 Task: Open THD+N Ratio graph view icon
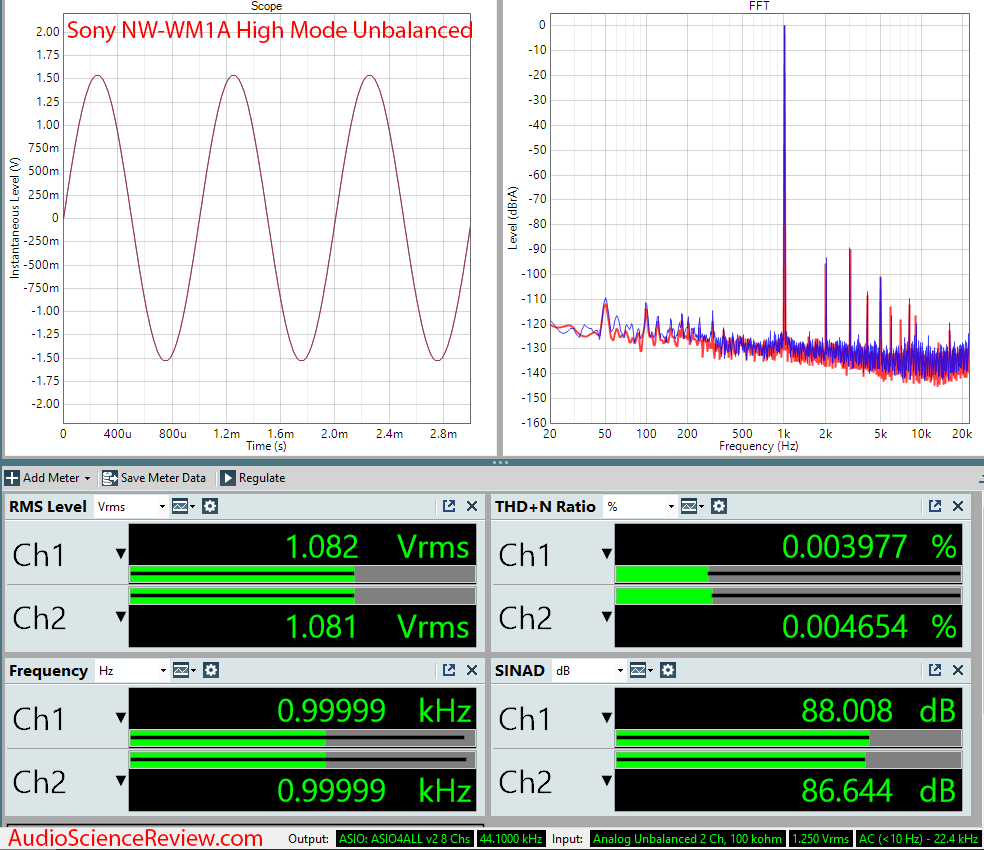[x=692, y=506]
